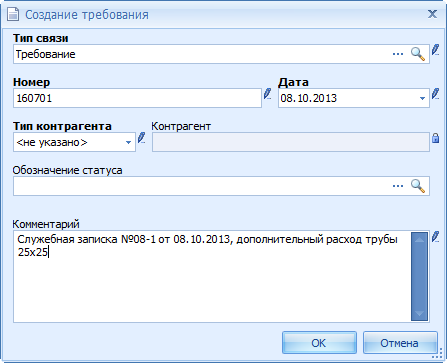
Task: Click the Создание требования title text
Action: pos(87,15)
